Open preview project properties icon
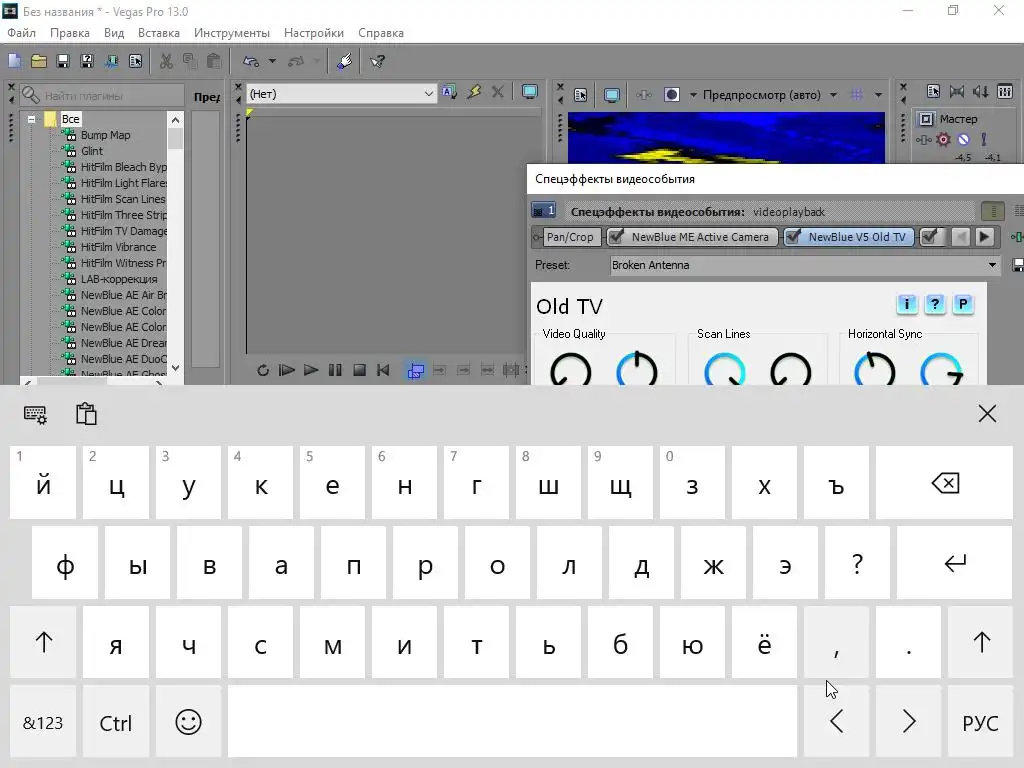This screenshot has height=768, width=1024. tap(581, 95)
